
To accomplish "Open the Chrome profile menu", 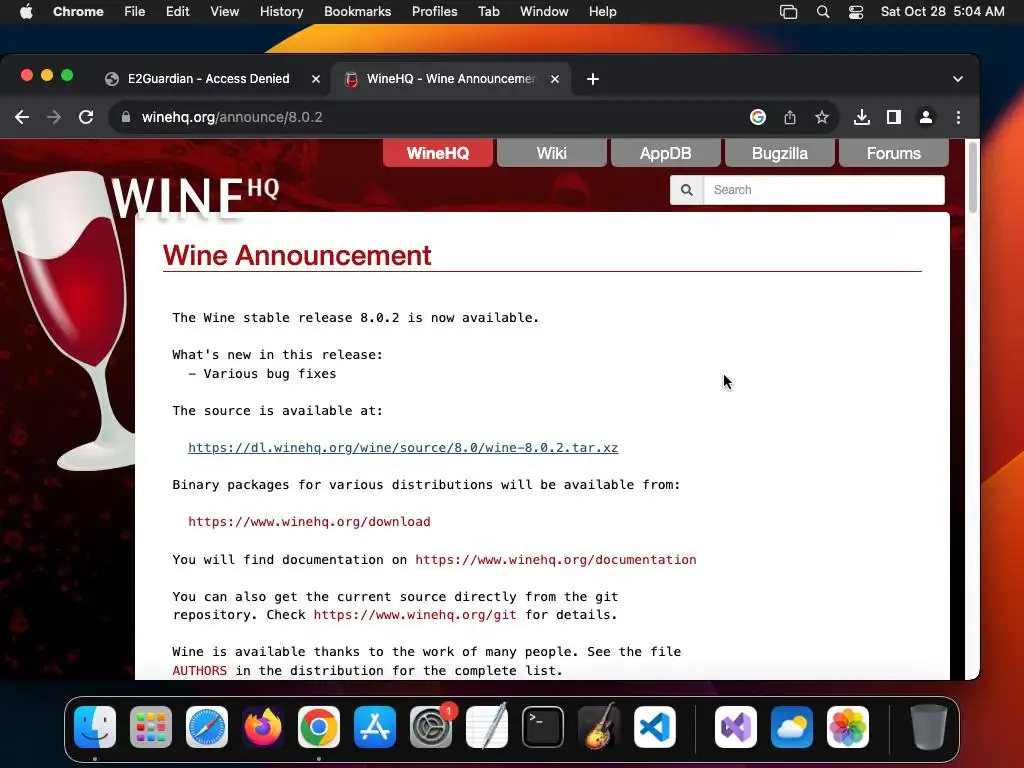I will point(925,117).
